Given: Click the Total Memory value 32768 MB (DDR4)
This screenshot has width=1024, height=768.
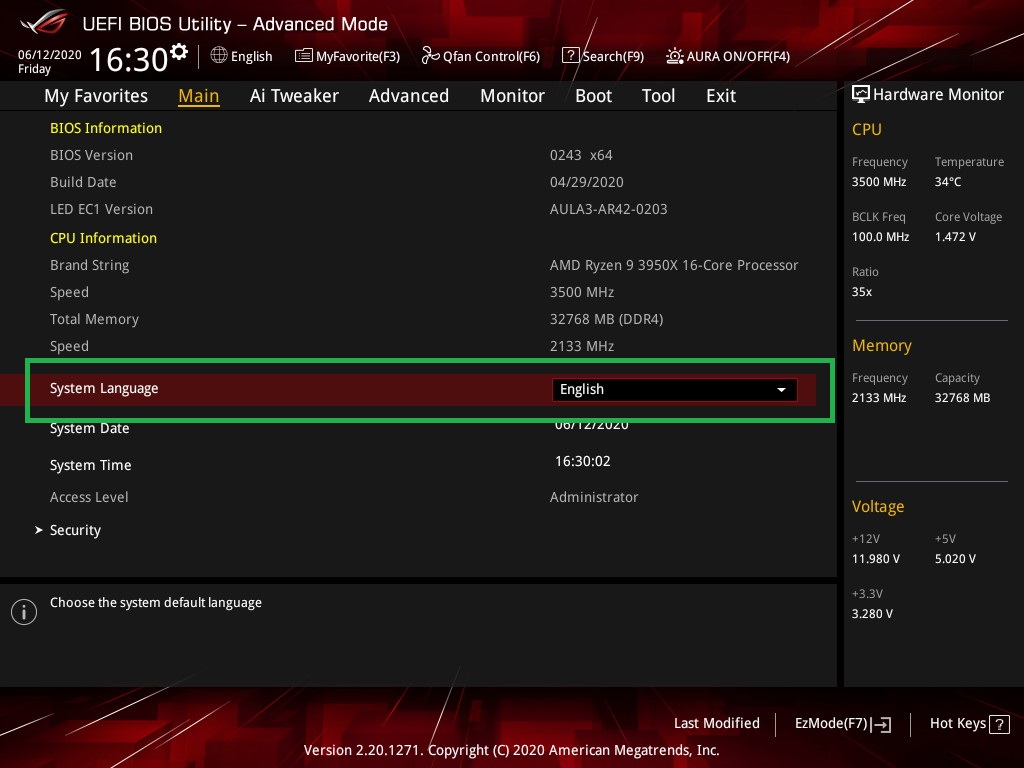Looking at the screenshot, I should [x=607, y=319].
